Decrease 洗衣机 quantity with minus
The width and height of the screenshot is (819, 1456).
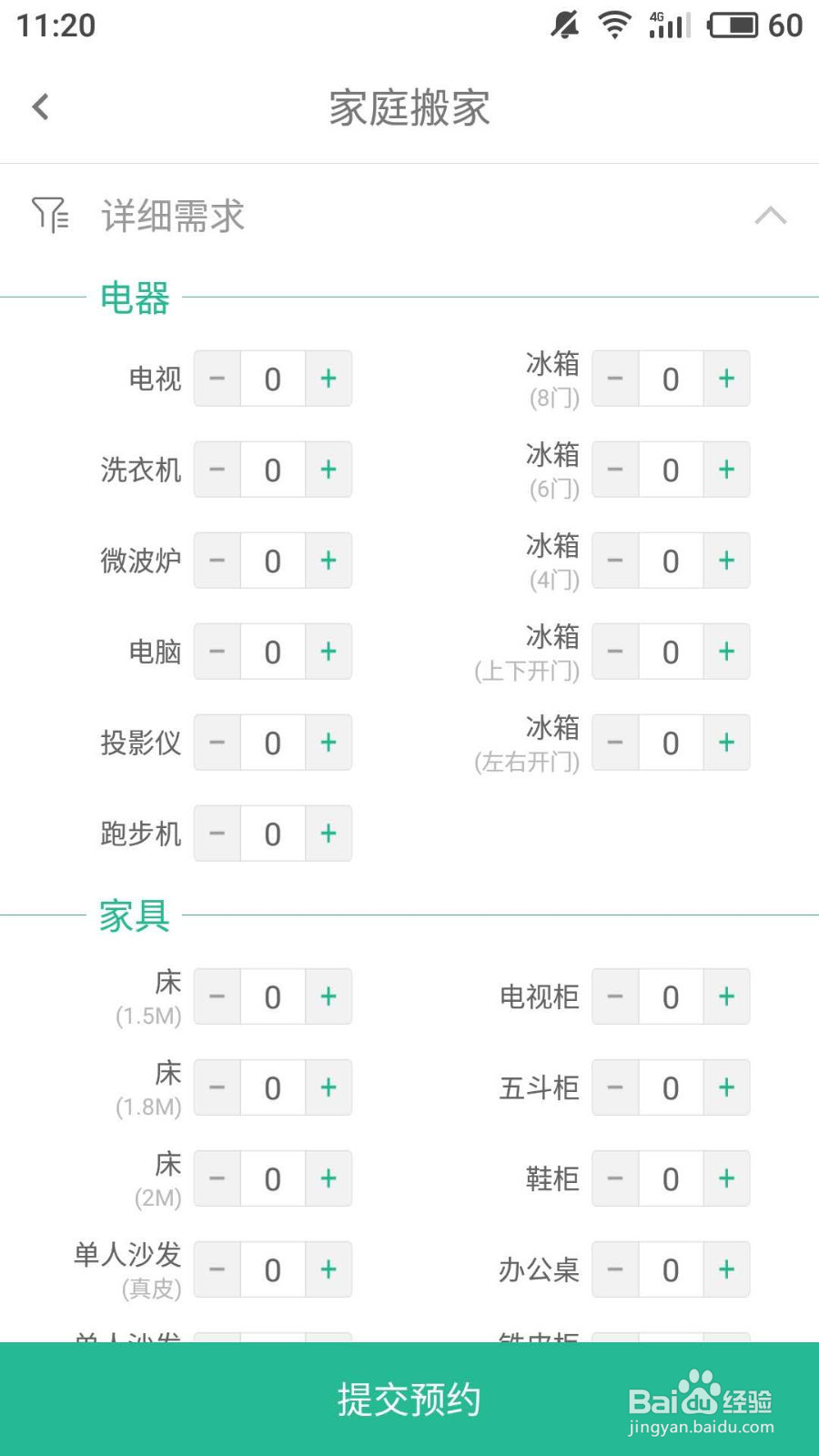(x=217, y=470)
